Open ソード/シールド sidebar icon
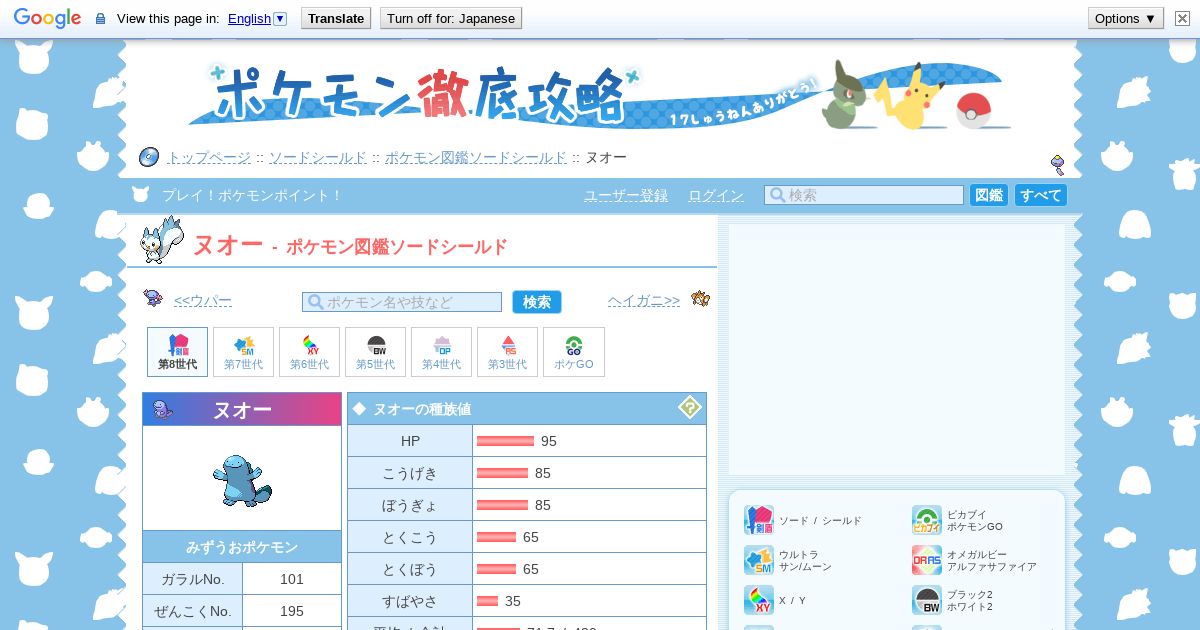 759,520
